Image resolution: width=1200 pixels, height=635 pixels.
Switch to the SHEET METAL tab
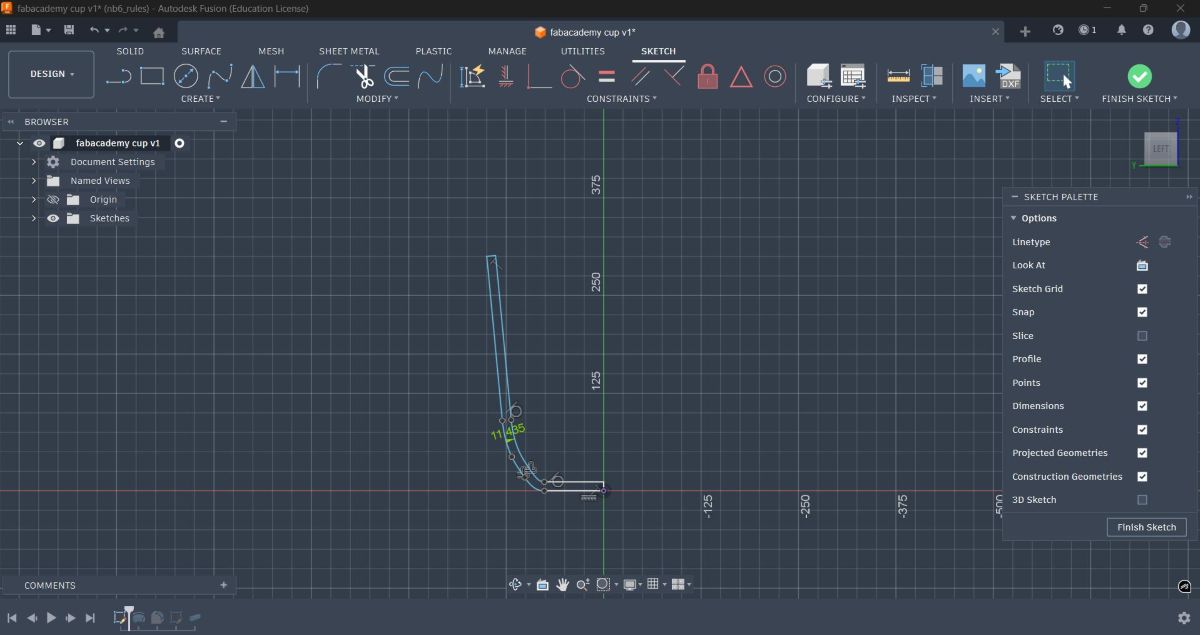click(x=349, y=50)
